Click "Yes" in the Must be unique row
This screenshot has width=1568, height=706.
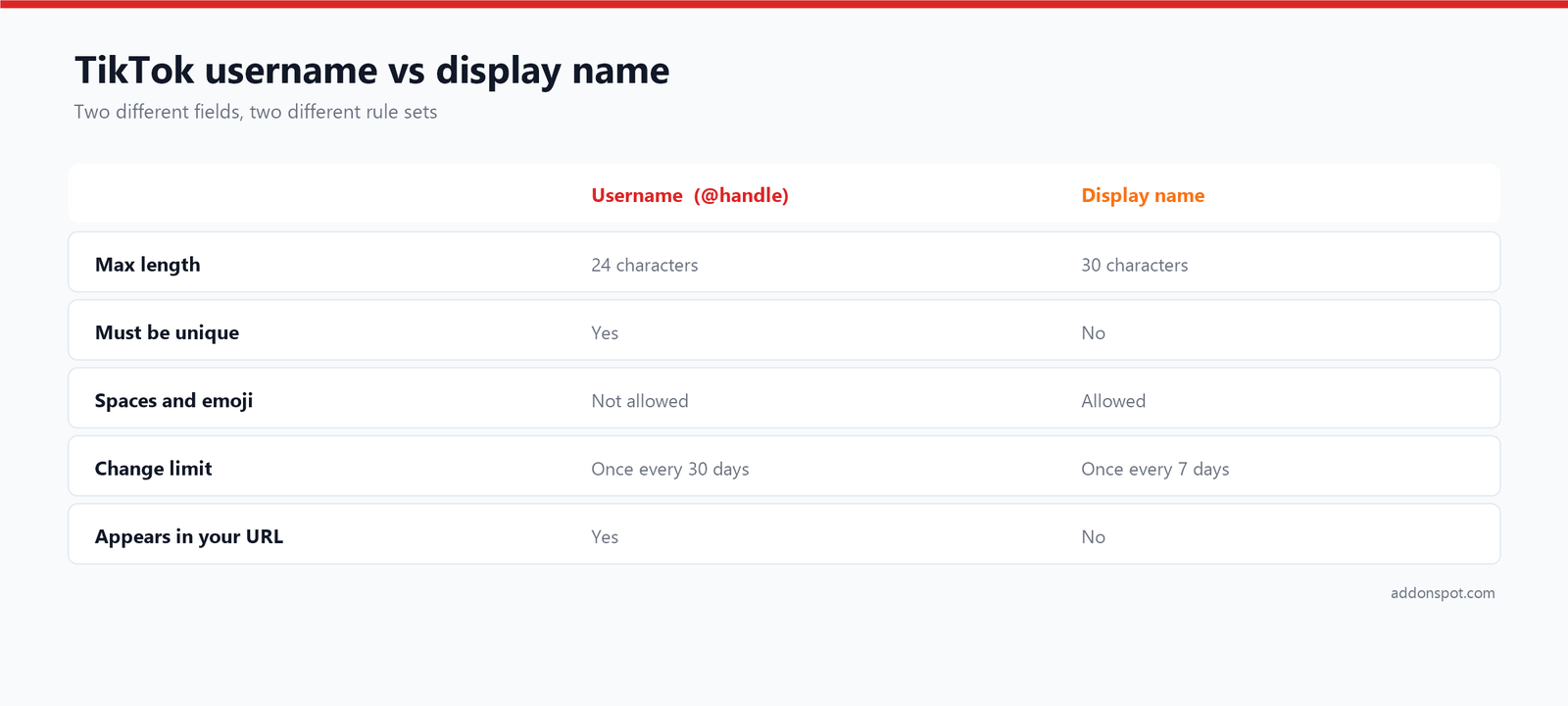(605, 333)
